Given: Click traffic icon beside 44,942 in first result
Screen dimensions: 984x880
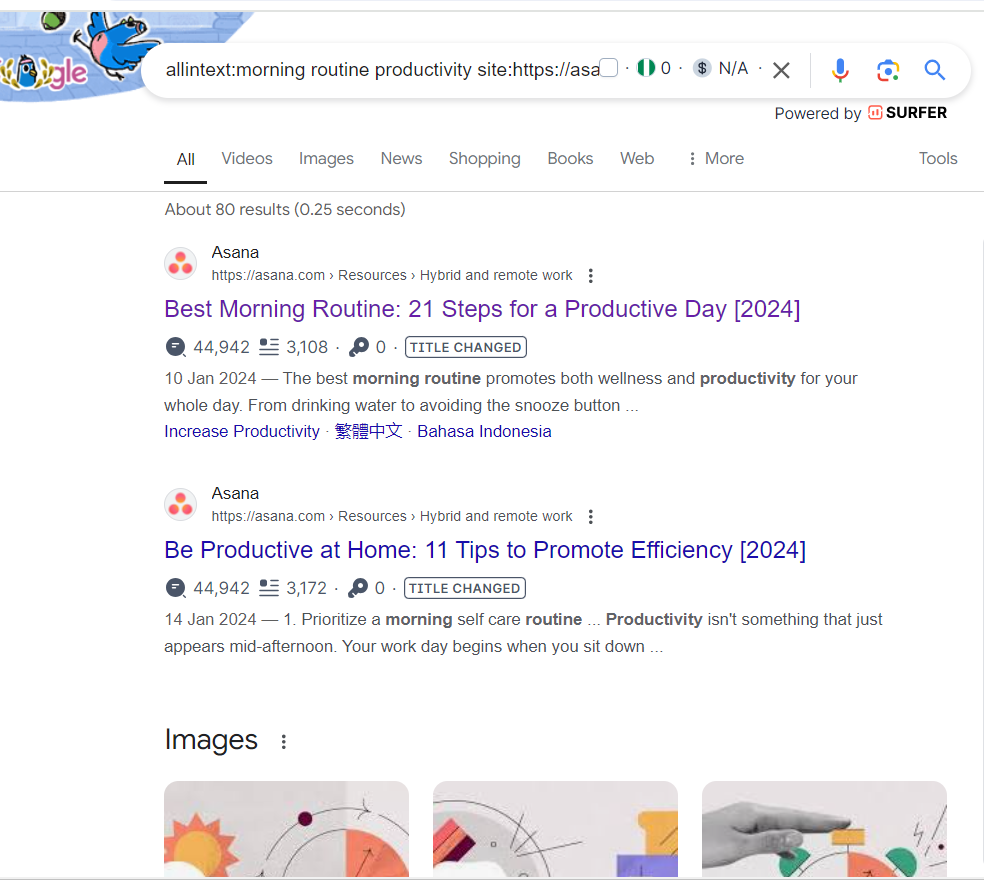Looking at the screenshot, I should click(x=176, y=347).
